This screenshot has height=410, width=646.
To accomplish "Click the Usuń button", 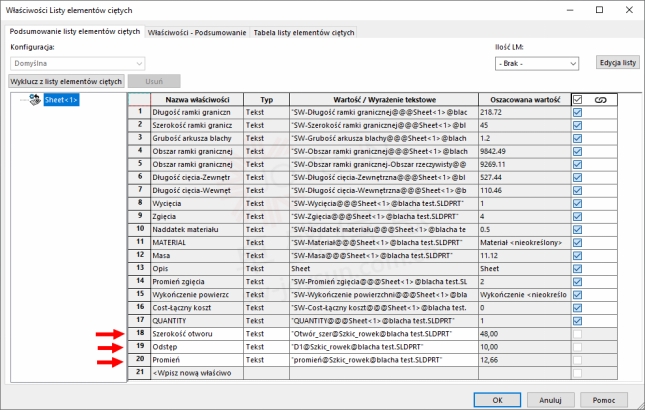I will (154, 81).
